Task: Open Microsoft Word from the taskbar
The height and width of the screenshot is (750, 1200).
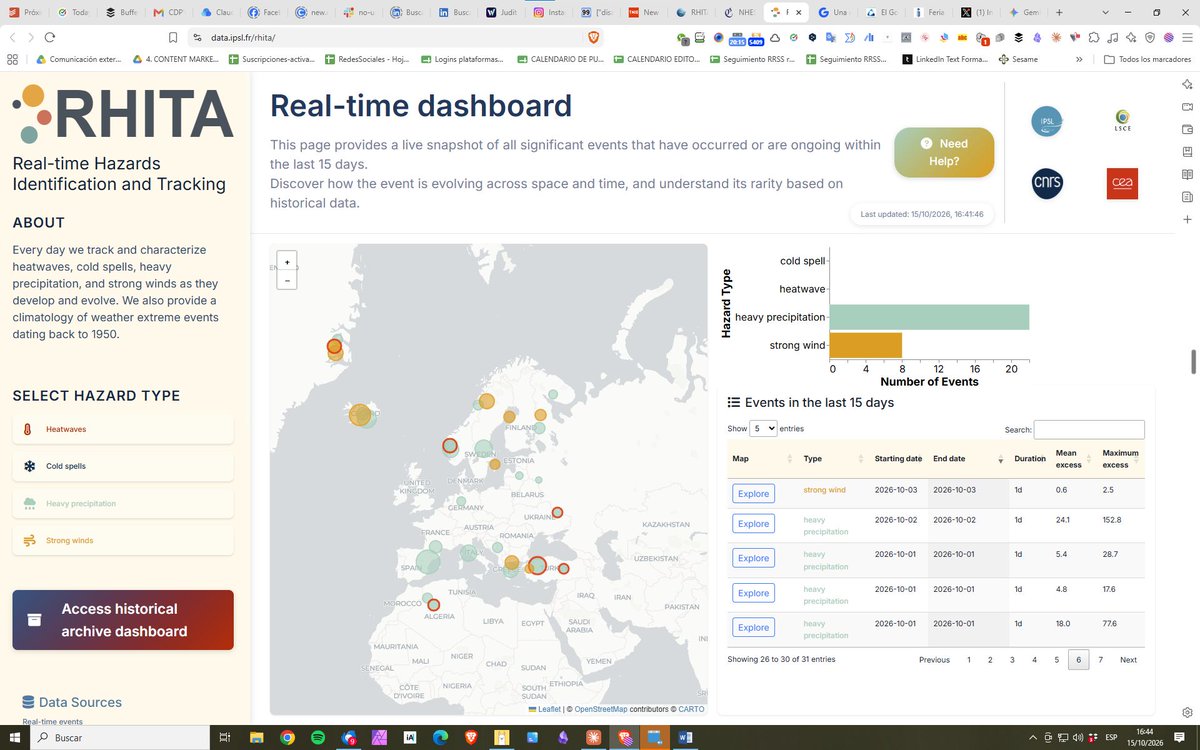Action: 685,738
